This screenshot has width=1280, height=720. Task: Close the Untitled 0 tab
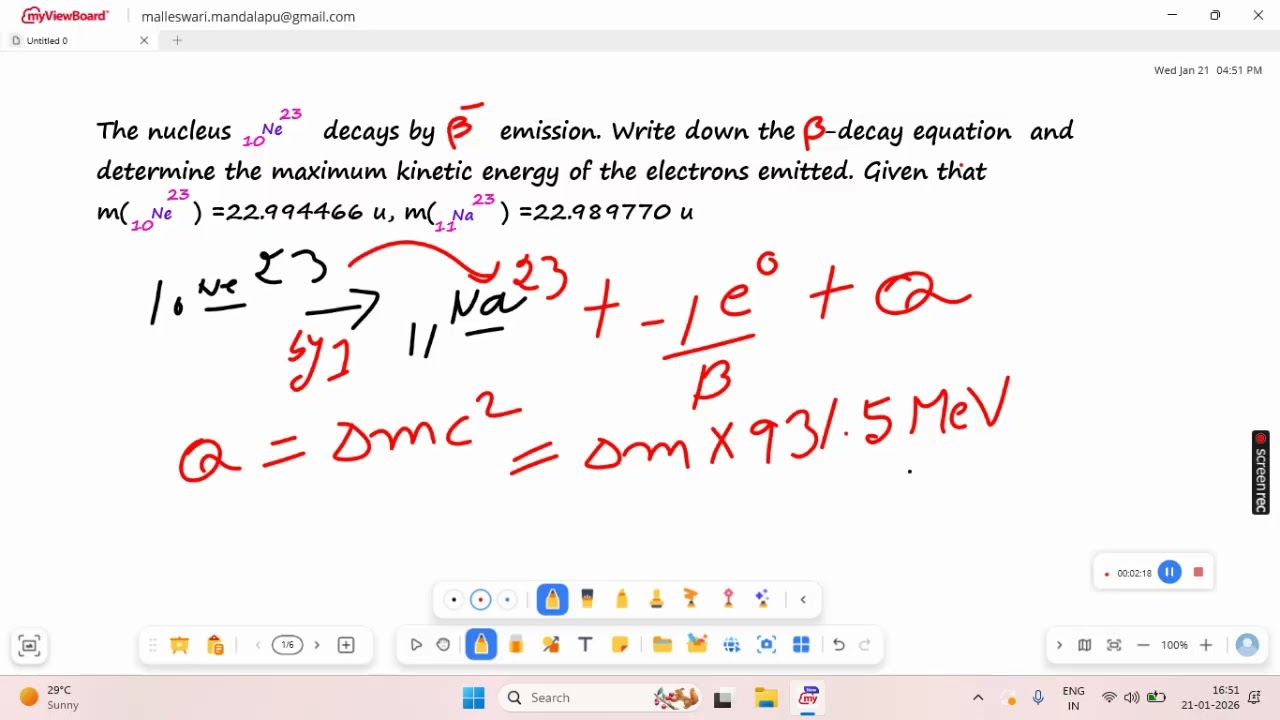[x=144, y=40]
